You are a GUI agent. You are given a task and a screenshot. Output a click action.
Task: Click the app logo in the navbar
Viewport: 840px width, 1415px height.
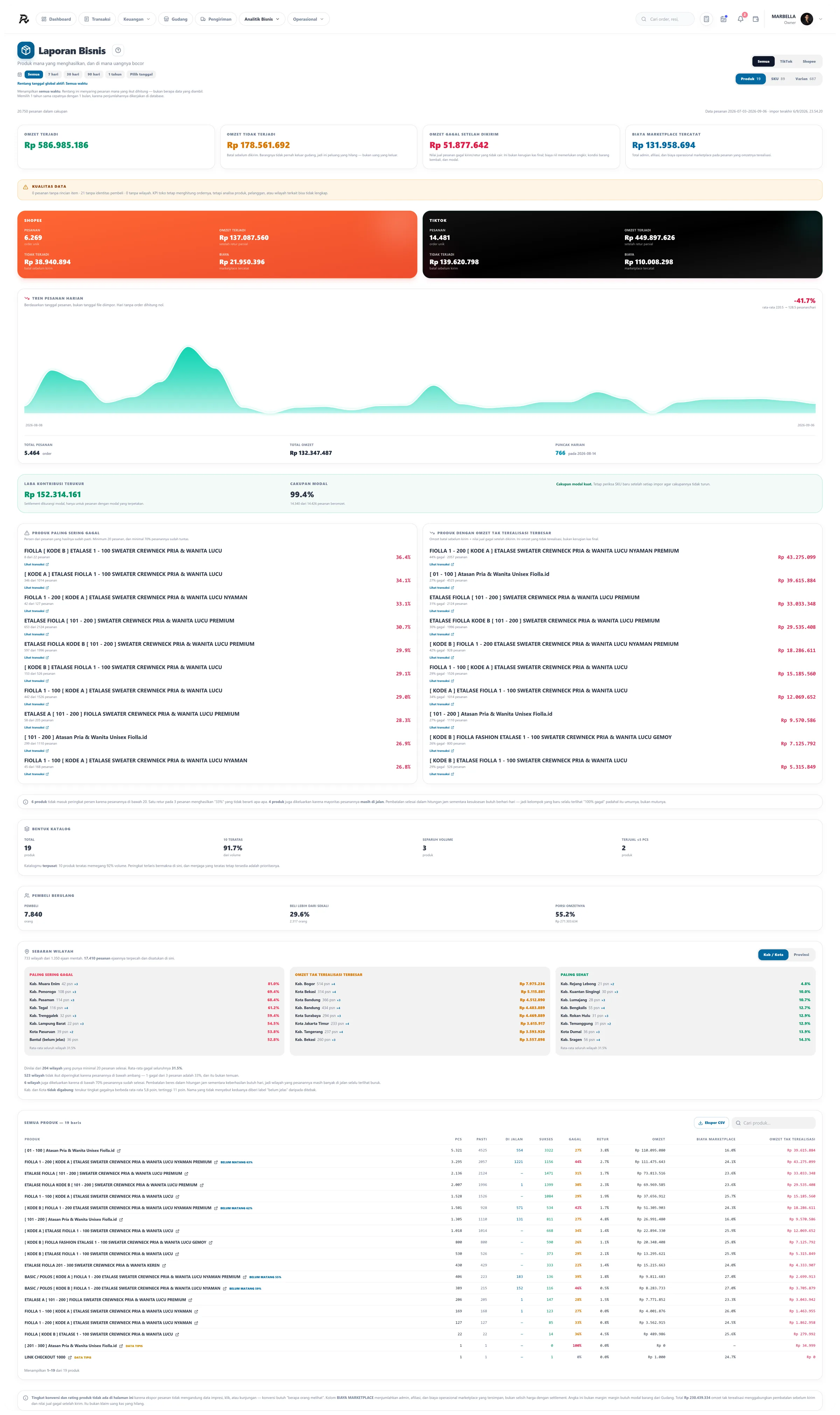tap(24, 19)
